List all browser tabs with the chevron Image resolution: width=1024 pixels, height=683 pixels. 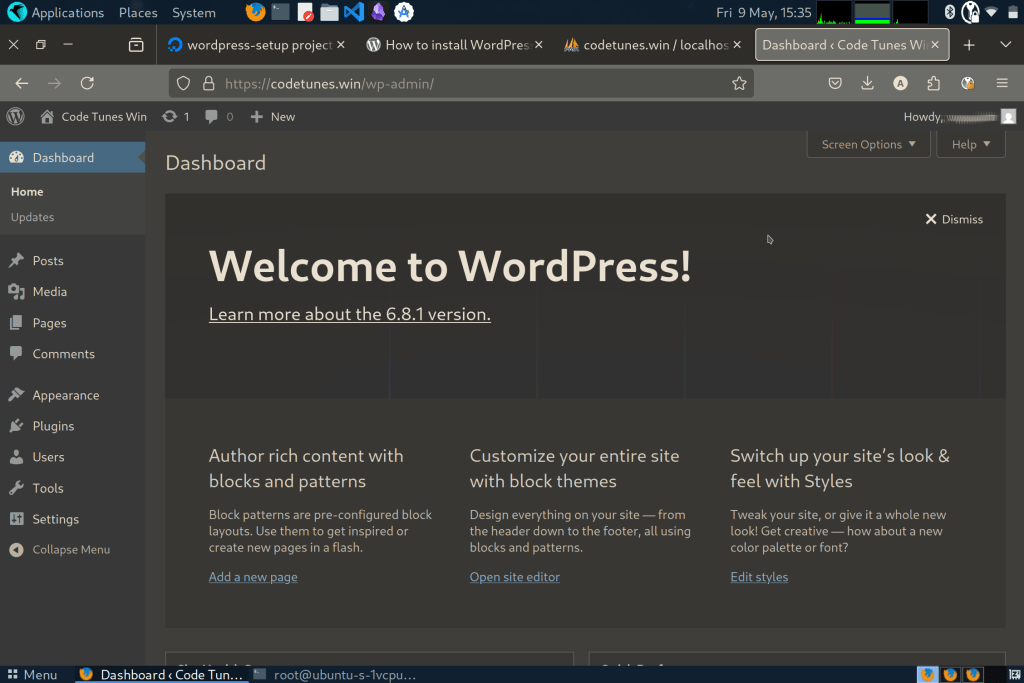click(1006, 44)
